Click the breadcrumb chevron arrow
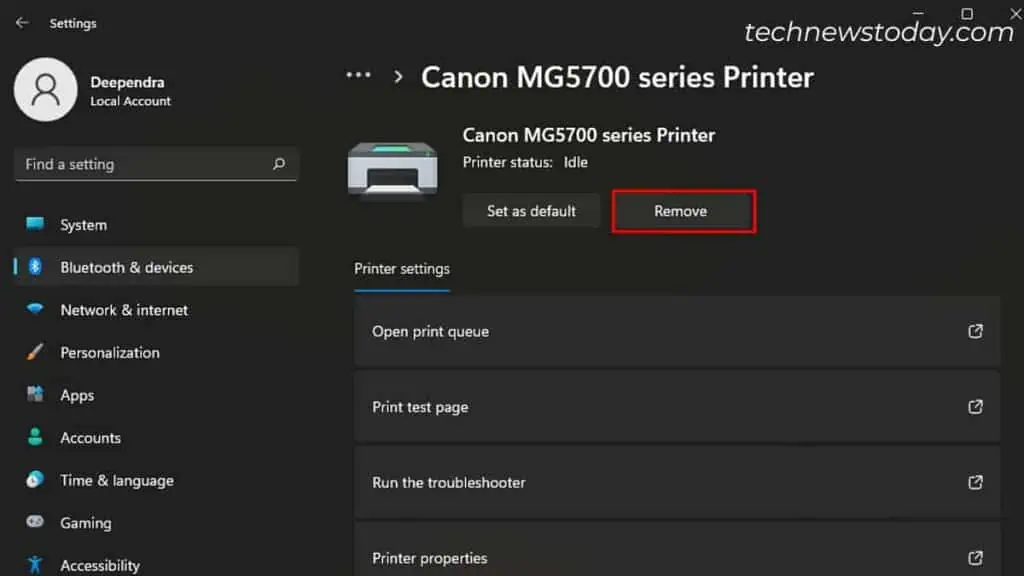 click(x=398, y=76)
